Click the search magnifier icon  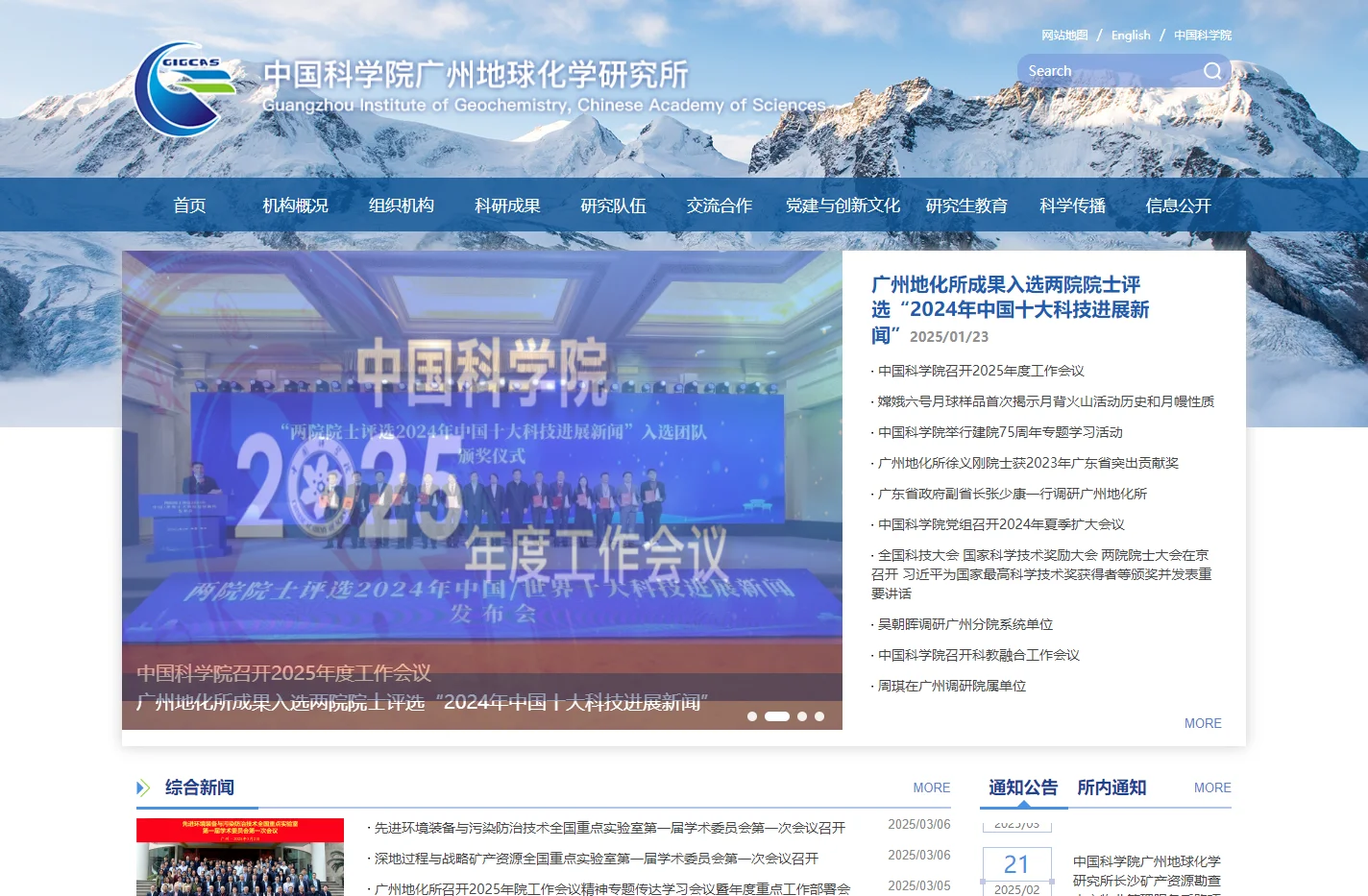coord(1212,71)
